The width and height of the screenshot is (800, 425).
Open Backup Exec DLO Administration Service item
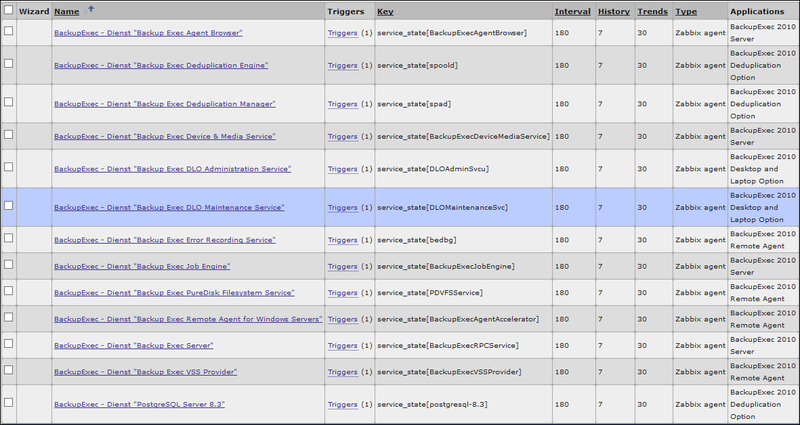tap(172, 169)
